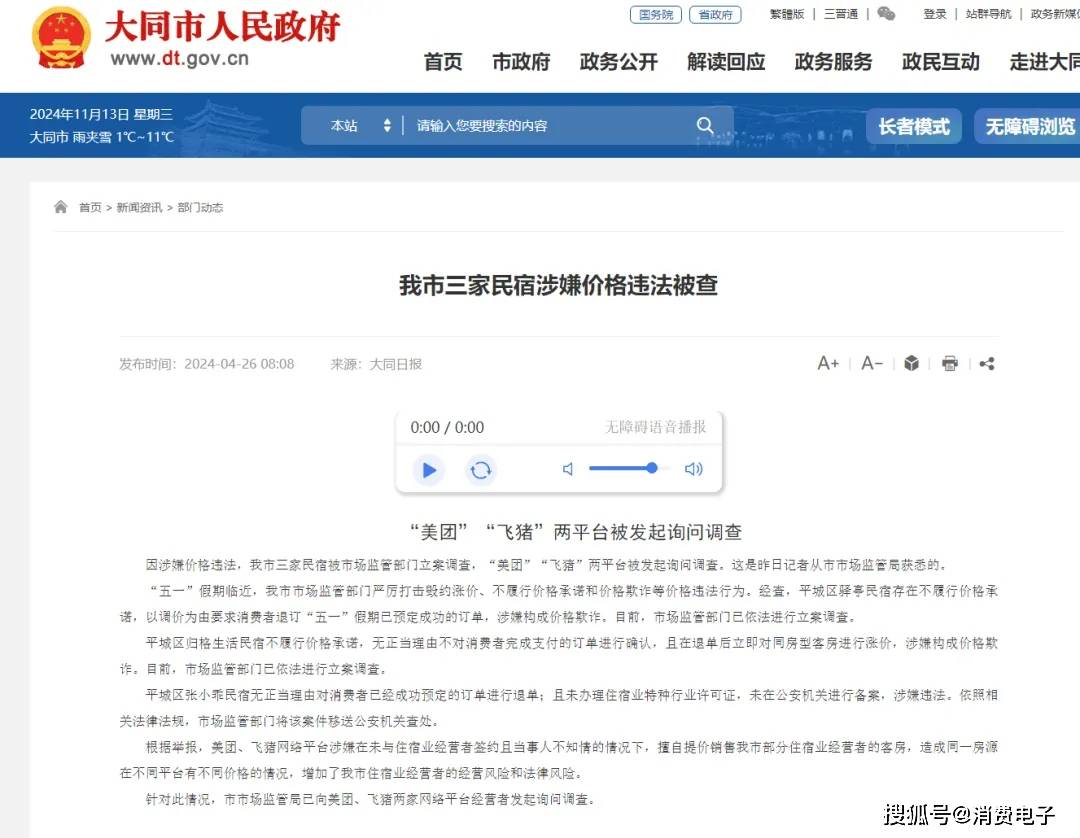
Task: Mute the audio playback speaker icon
Action: click(567, 468)
